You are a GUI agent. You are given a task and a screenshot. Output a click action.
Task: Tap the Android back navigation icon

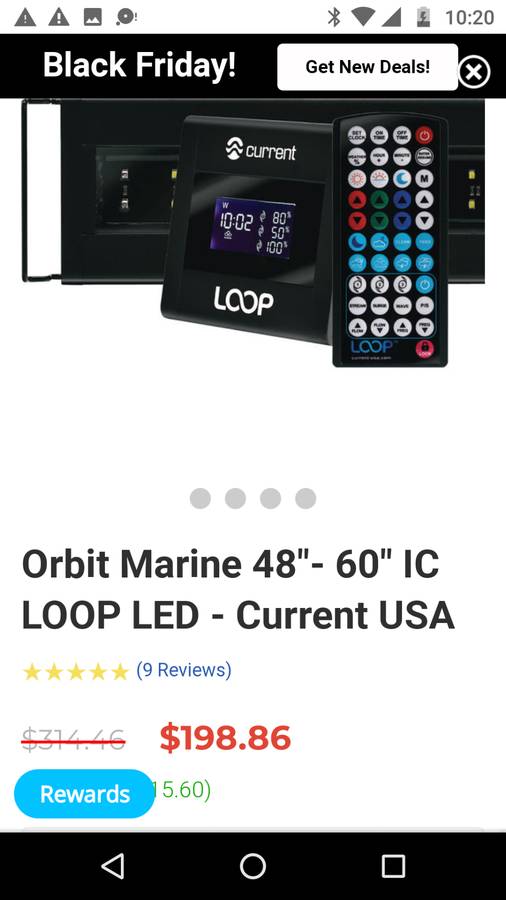(x=112, y=866)
